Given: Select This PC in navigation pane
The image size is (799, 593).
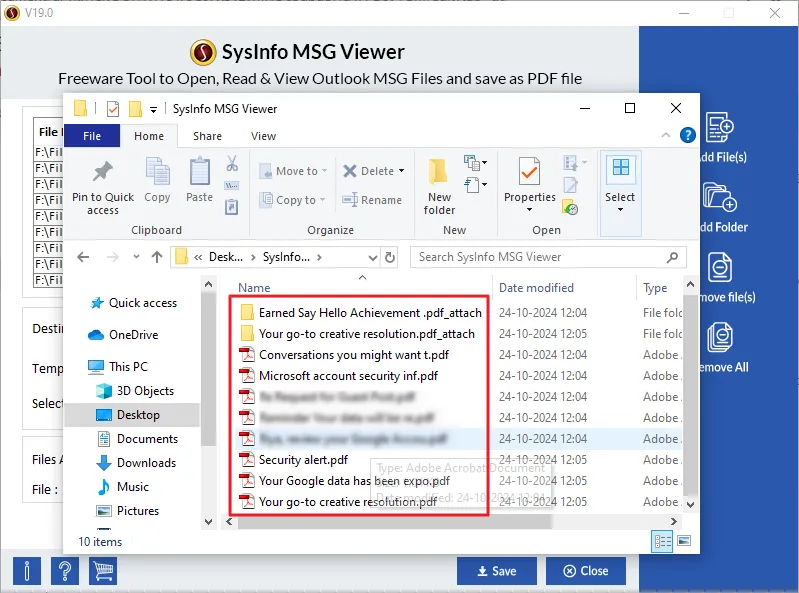Looking at the screenshot, I should (118, 367).
